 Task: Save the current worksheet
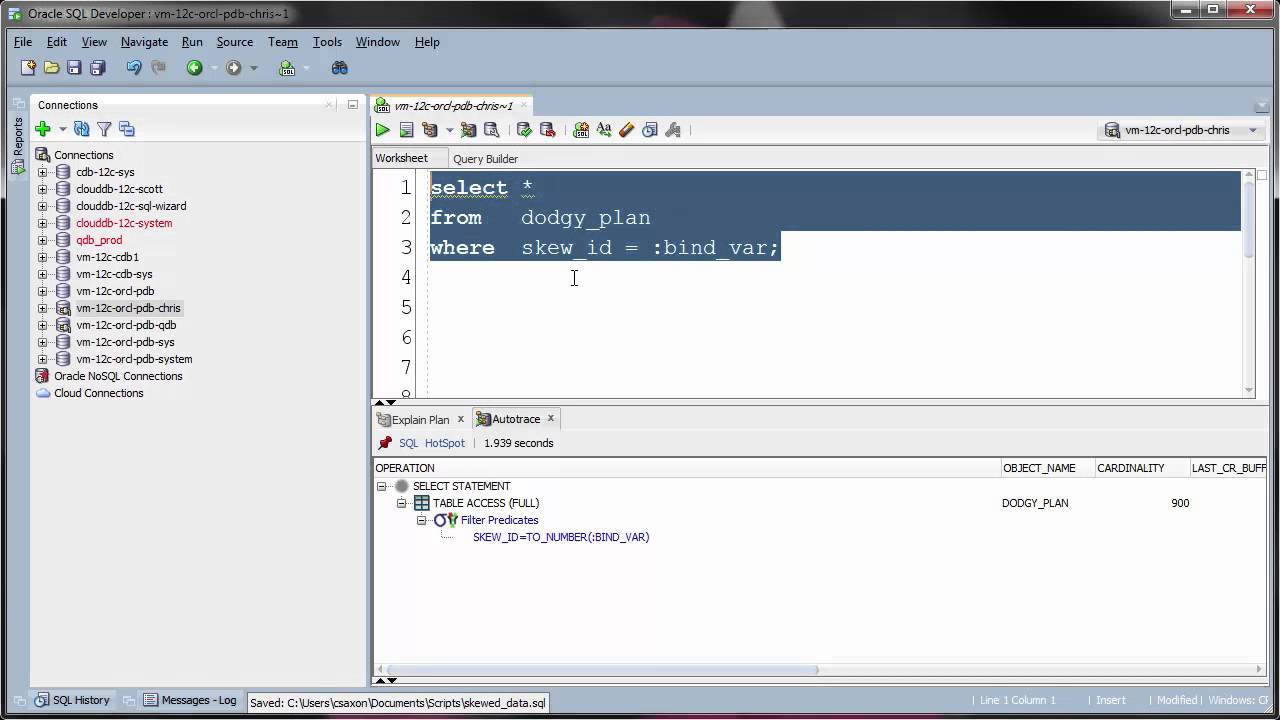point(74,68)
